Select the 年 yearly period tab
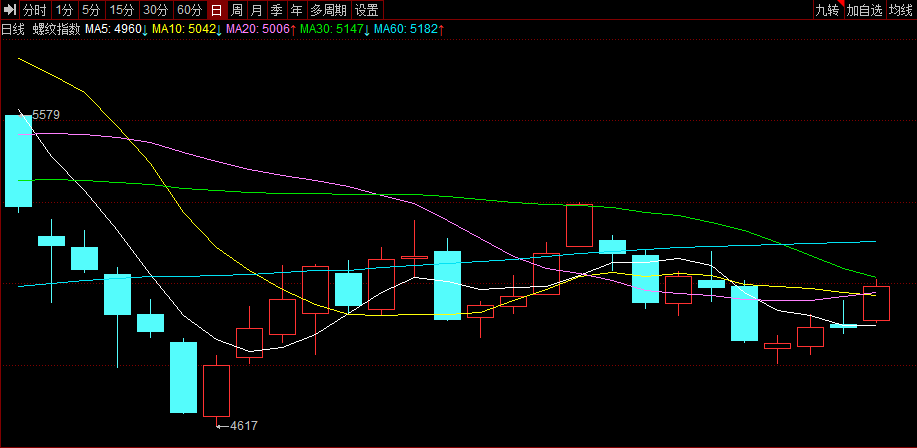The image size is (917, 448). pyautogui.click(x=297, y=9)
